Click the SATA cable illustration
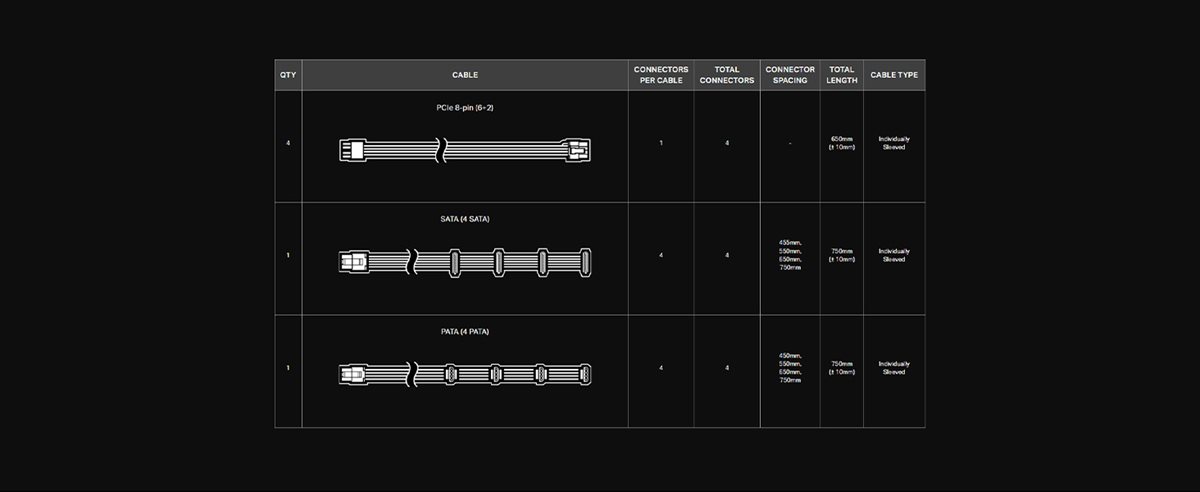1200x492 pixels. [x=465, y=262]
